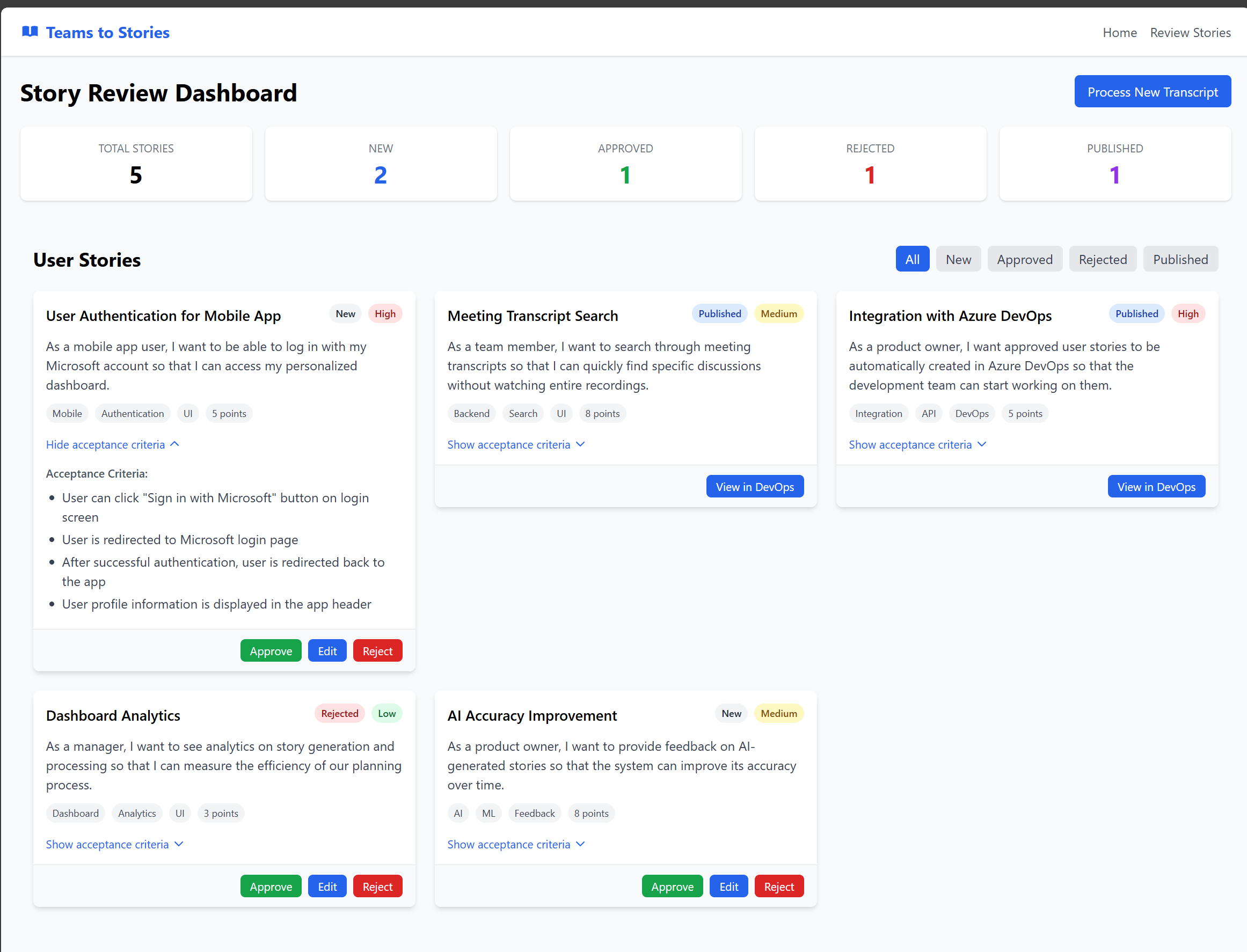This screenshot has width=1247, height=952.
Task: Reject the AI Accuracy Improvement story
Action: [778, 887]
